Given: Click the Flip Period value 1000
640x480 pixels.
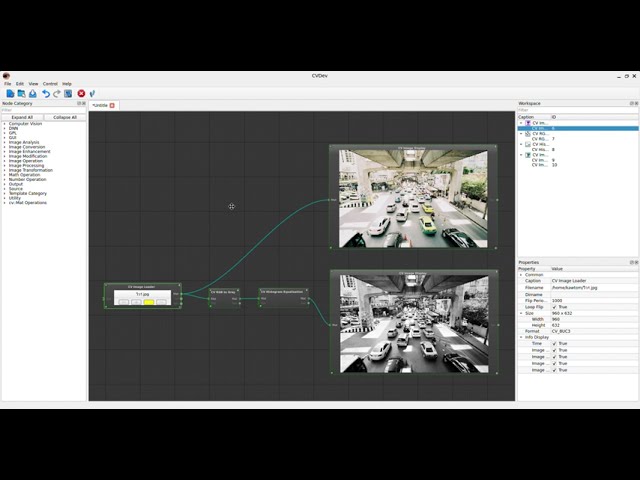Looking at the screenshot, I should click(594, 301).
